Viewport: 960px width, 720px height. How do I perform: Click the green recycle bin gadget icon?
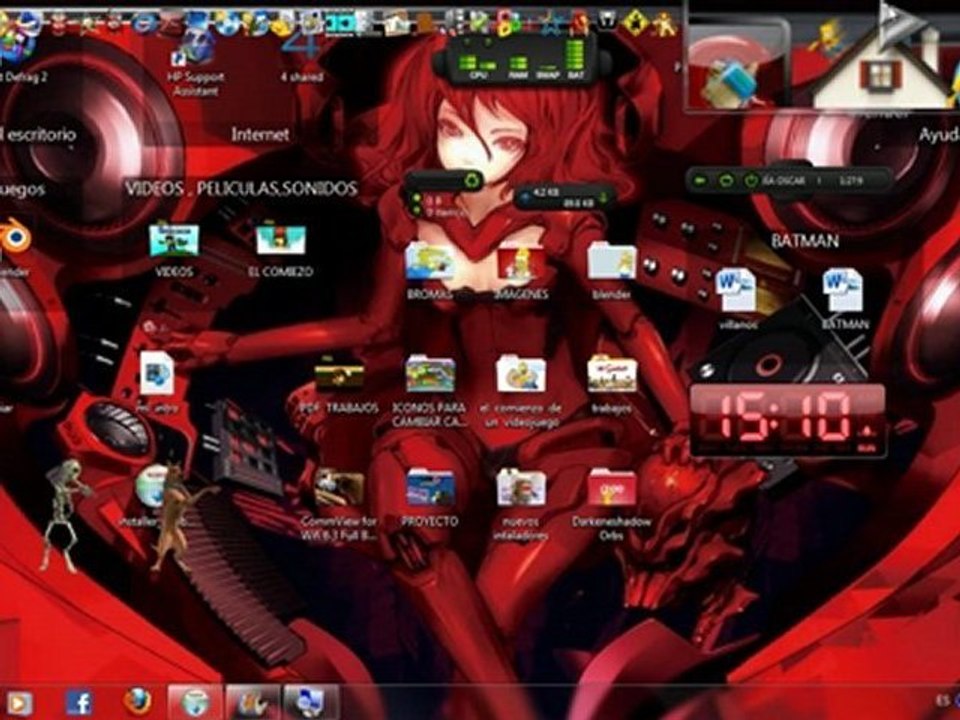pos(472,180)
